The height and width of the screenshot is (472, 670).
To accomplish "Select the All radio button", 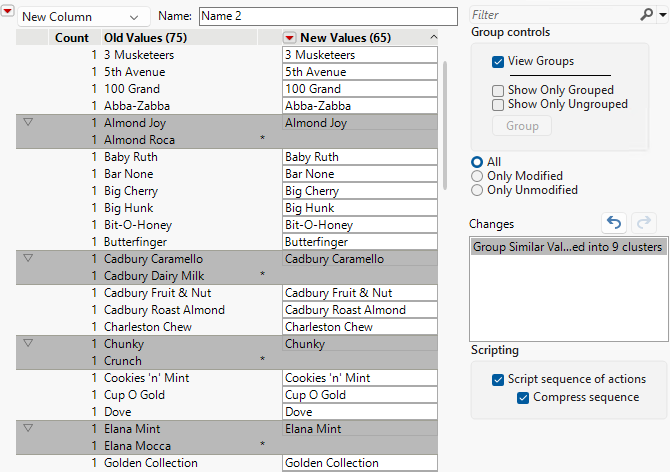I will pos(477,162).
